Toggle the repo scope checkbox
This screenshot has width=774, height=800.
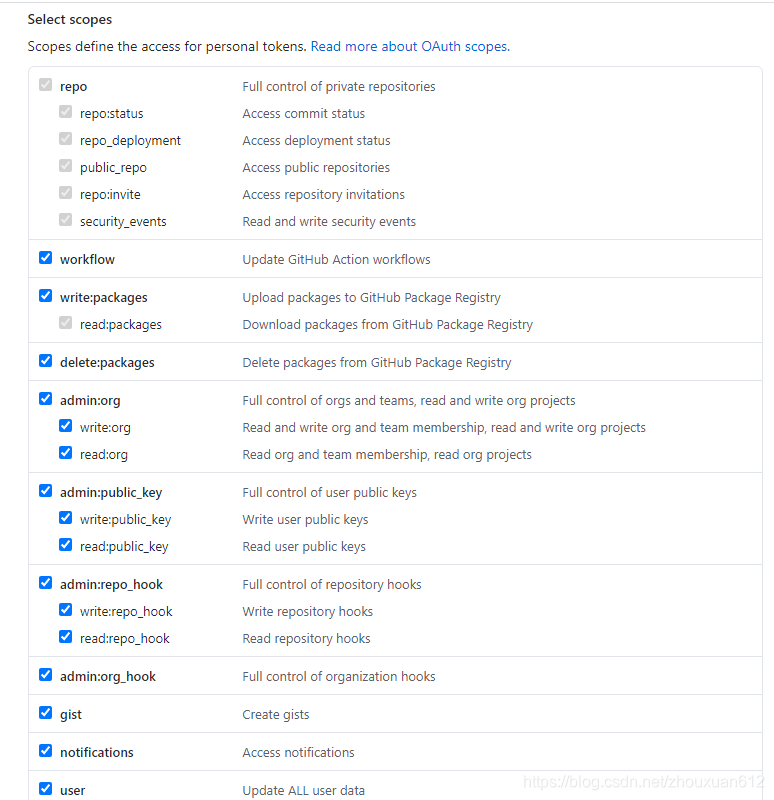click(x=45, y=84)
